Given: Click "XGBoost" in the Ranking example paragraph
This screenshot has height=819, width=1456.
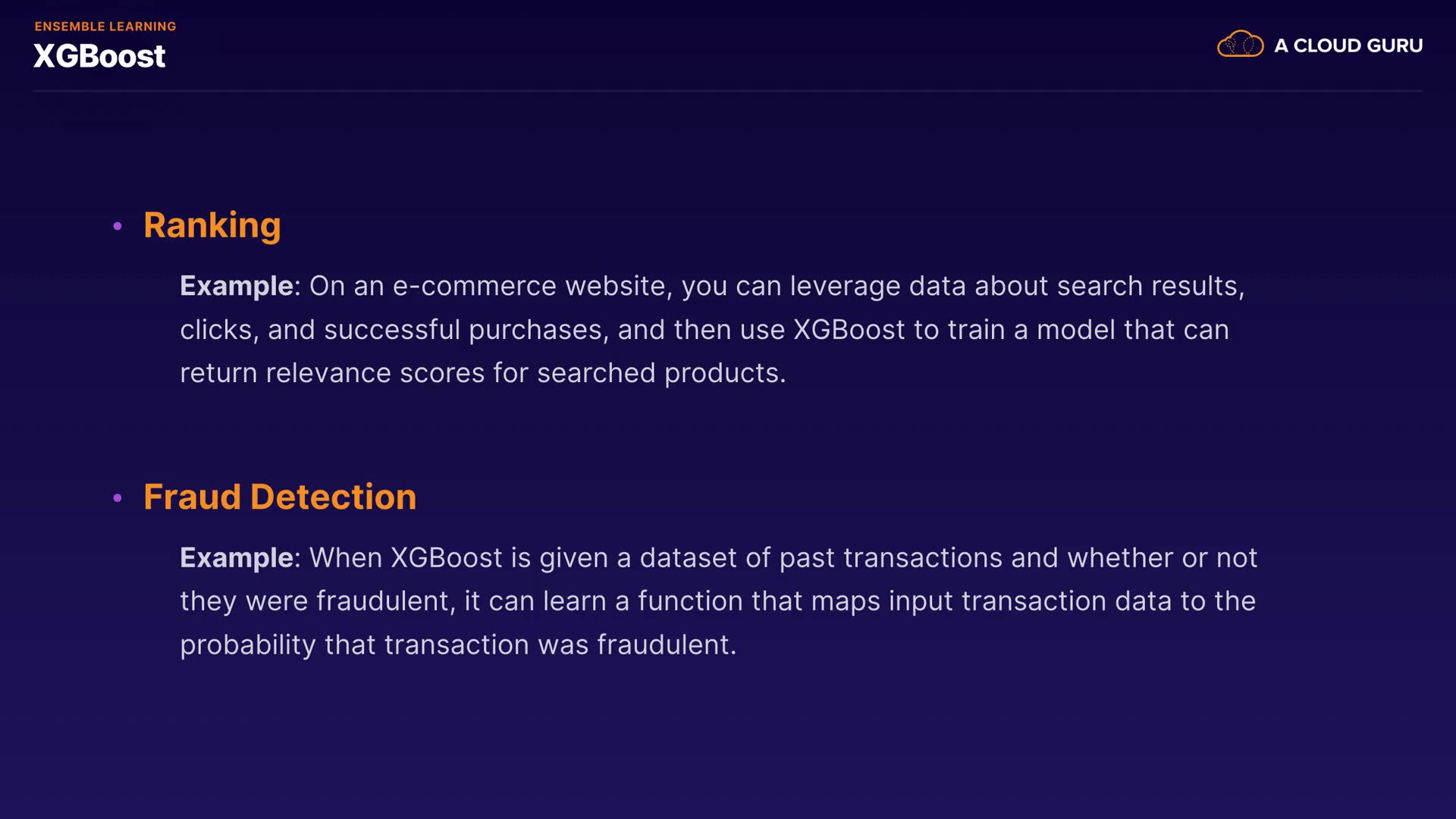Looking at the screenshot, I should (x=849, y=330).
